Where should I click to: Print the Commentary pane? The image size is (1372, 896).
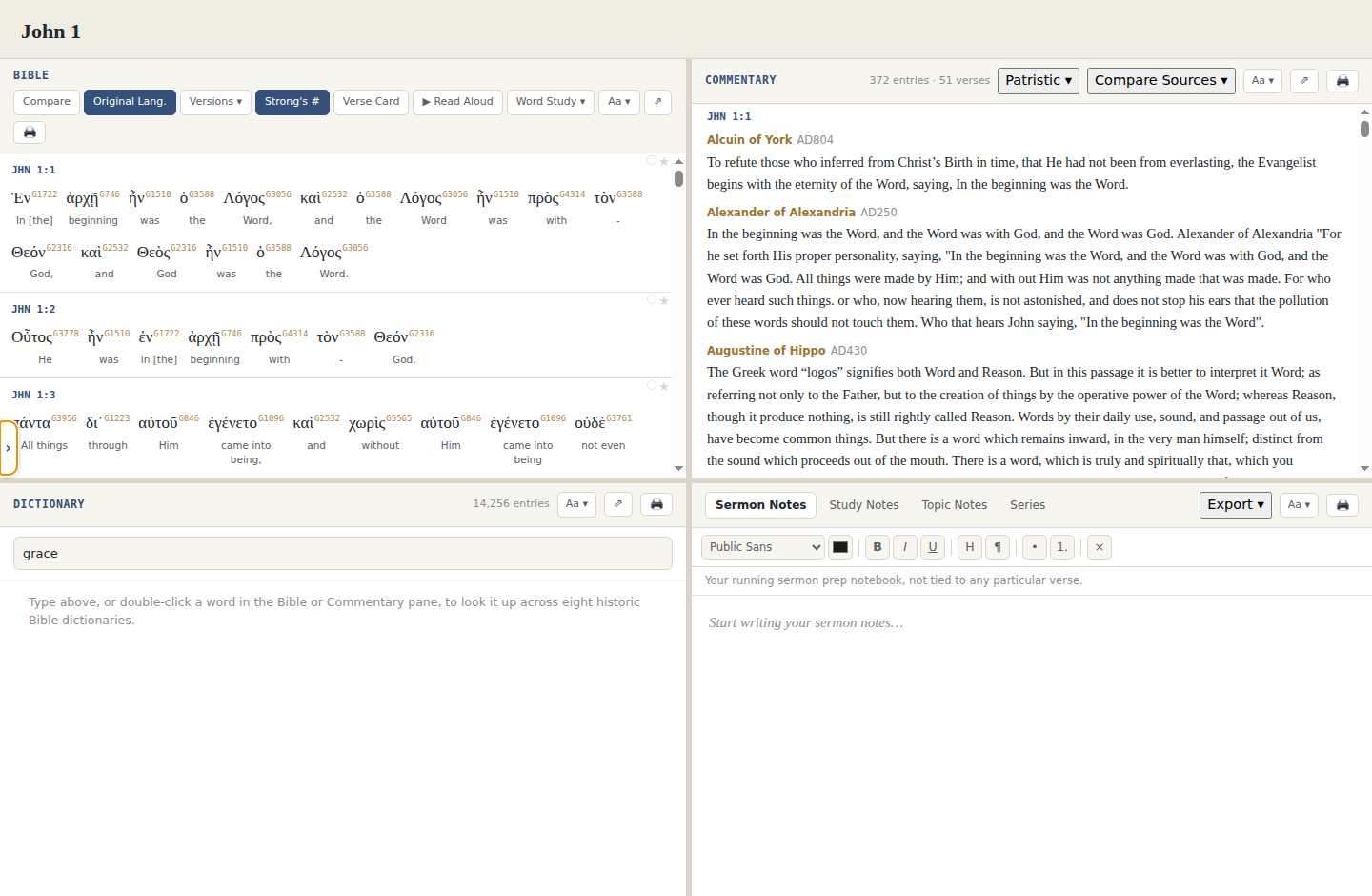[1342, 81]
